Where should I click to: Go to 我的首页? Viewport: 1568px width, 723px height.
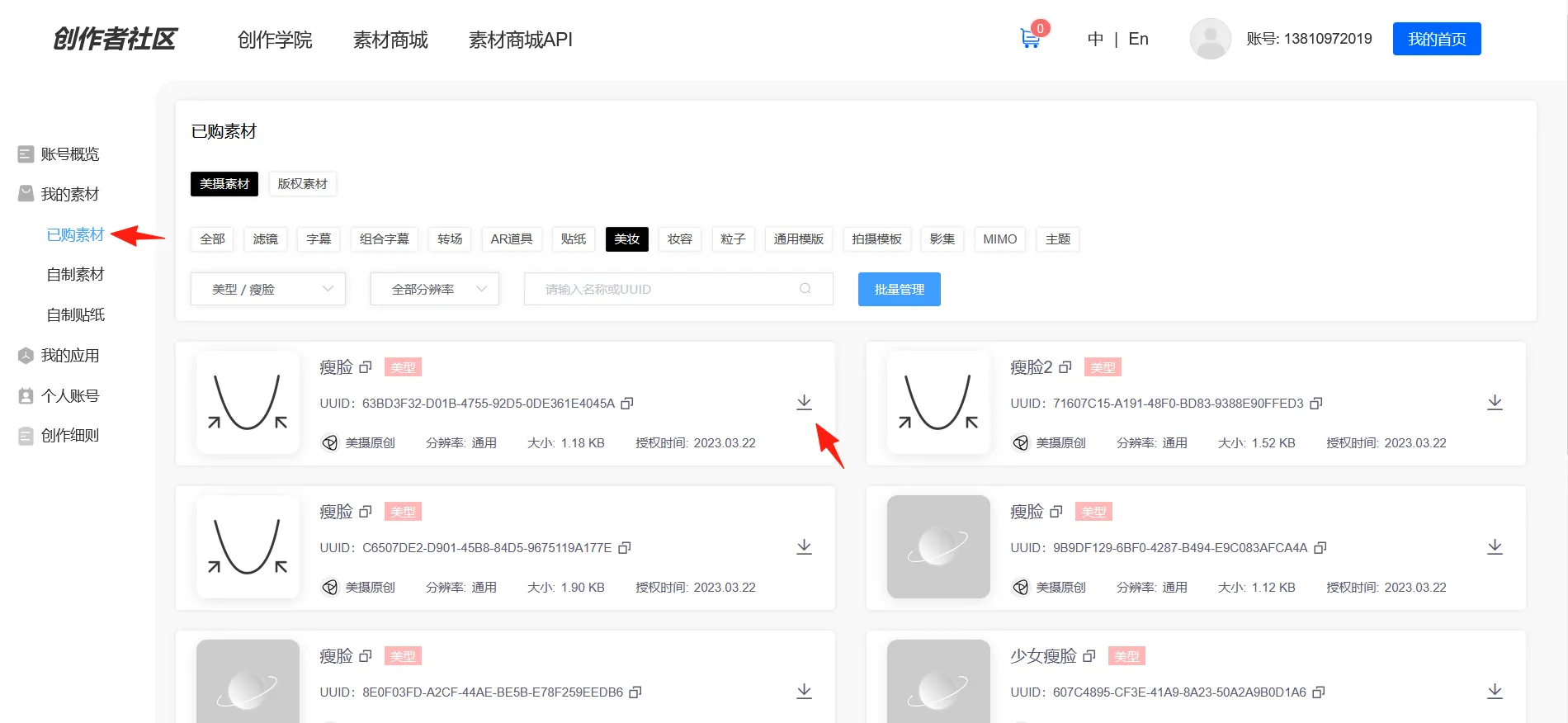tap(1436, 39)
